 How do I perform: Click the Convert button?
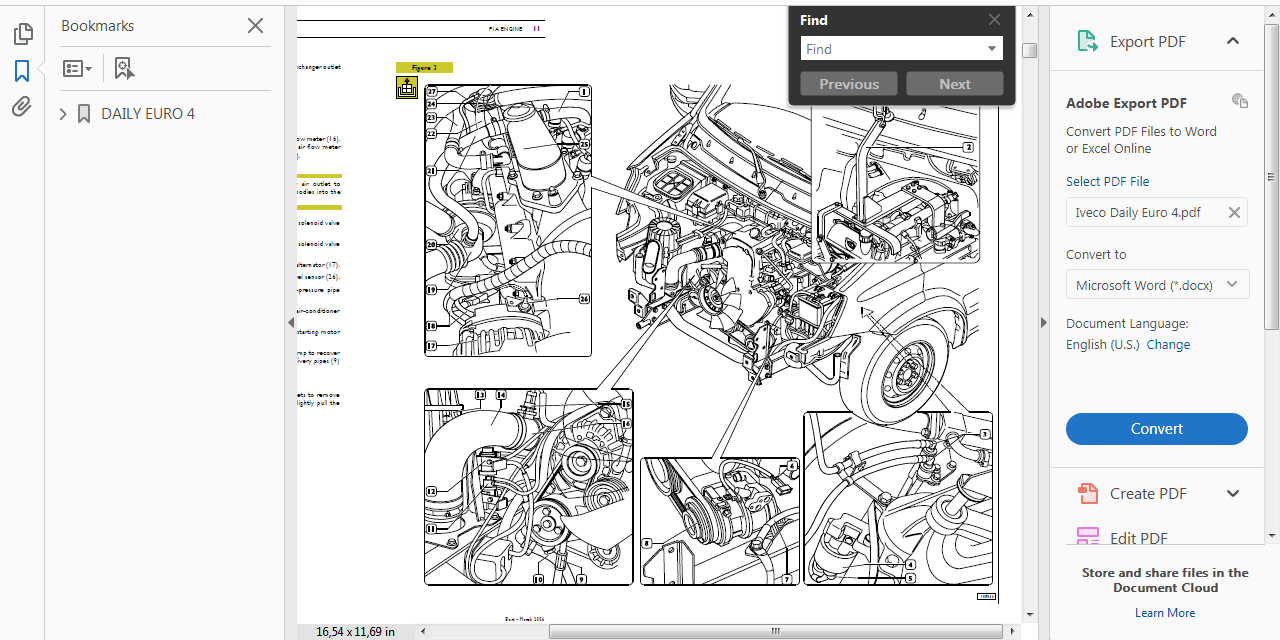(1156, 428)
